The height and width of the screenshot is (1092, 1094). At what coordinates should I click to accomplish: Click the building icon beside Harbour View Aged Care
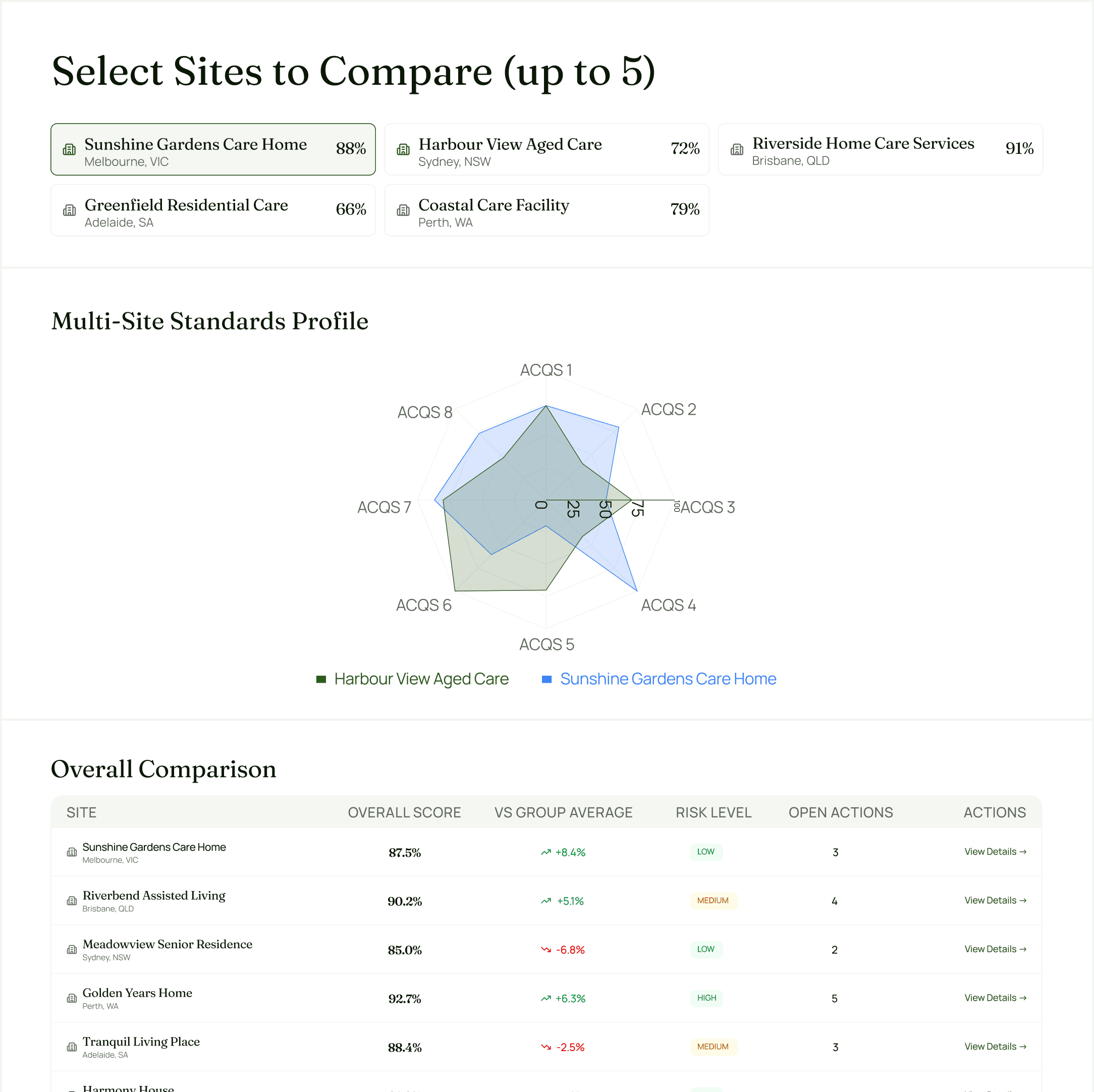tap(404, 149)
